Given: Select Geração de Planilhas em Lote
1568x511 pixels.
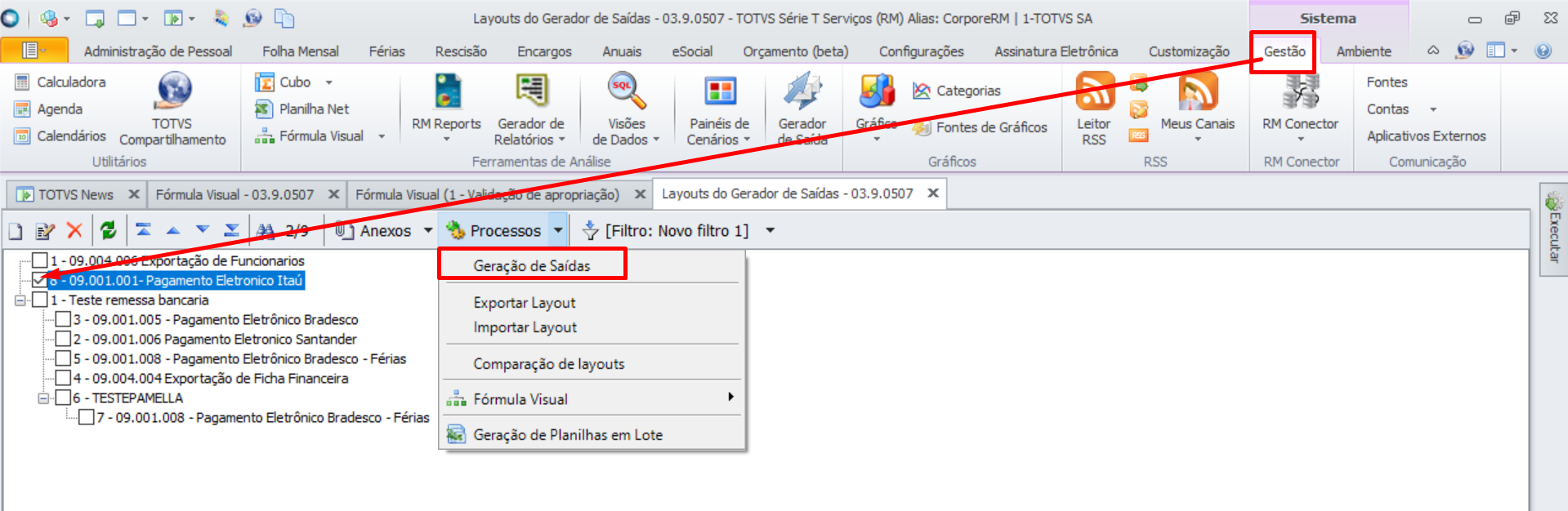Looking at the screenshot, I should tap(568, 435).
